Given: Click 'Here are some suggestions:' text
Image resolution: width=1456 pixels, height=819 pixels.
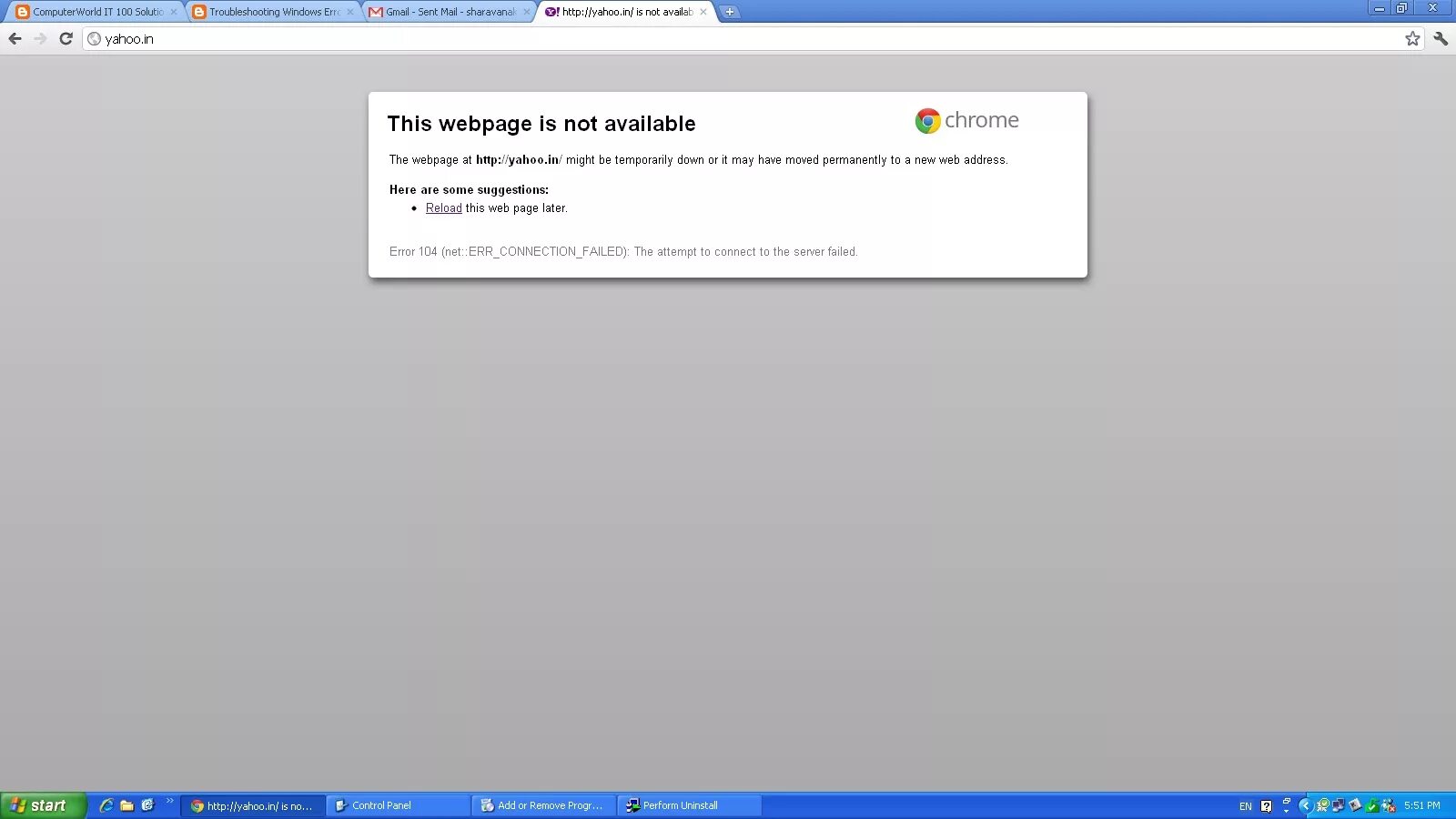Looking at the screenshot, I should point(469,189).
